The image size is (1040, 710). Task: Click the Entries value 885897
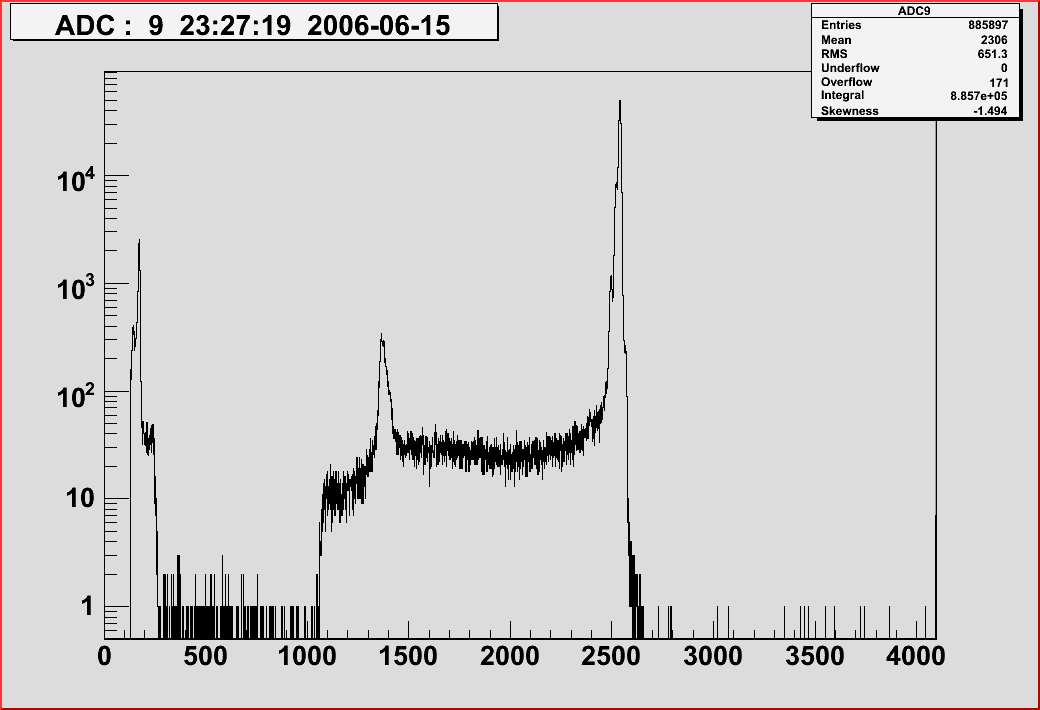[990, 26]
